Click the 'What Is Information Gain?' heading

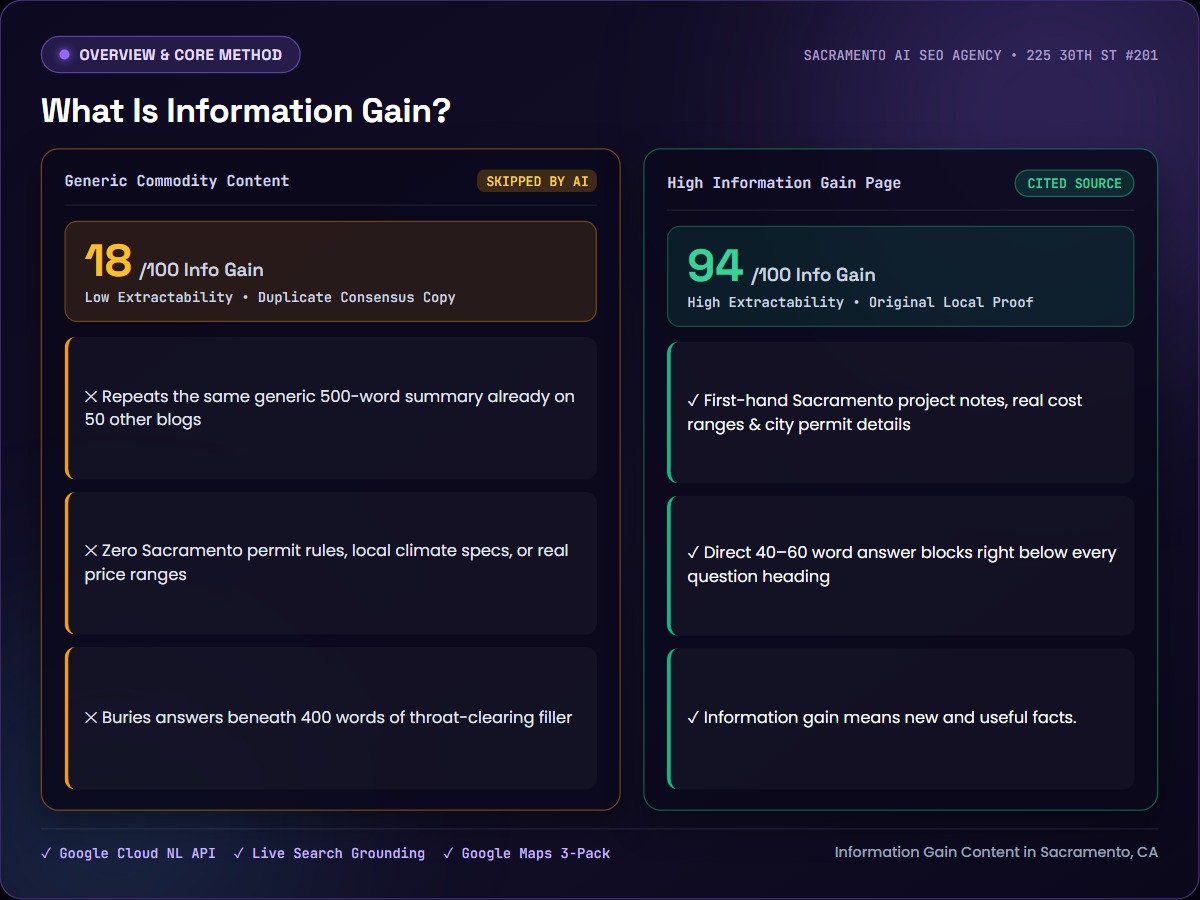pos(246,110)
